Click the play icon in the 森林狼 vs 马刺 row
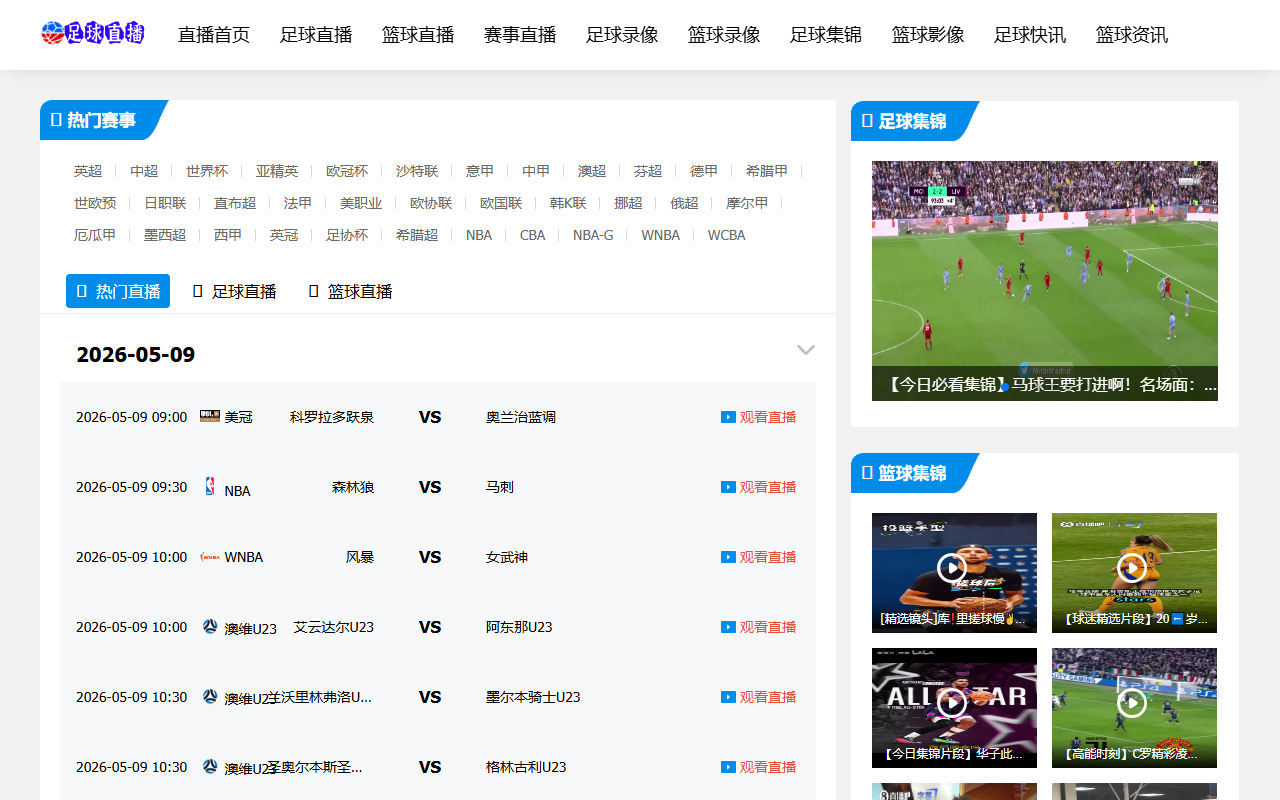1280x800 pixels. (728, 487)
